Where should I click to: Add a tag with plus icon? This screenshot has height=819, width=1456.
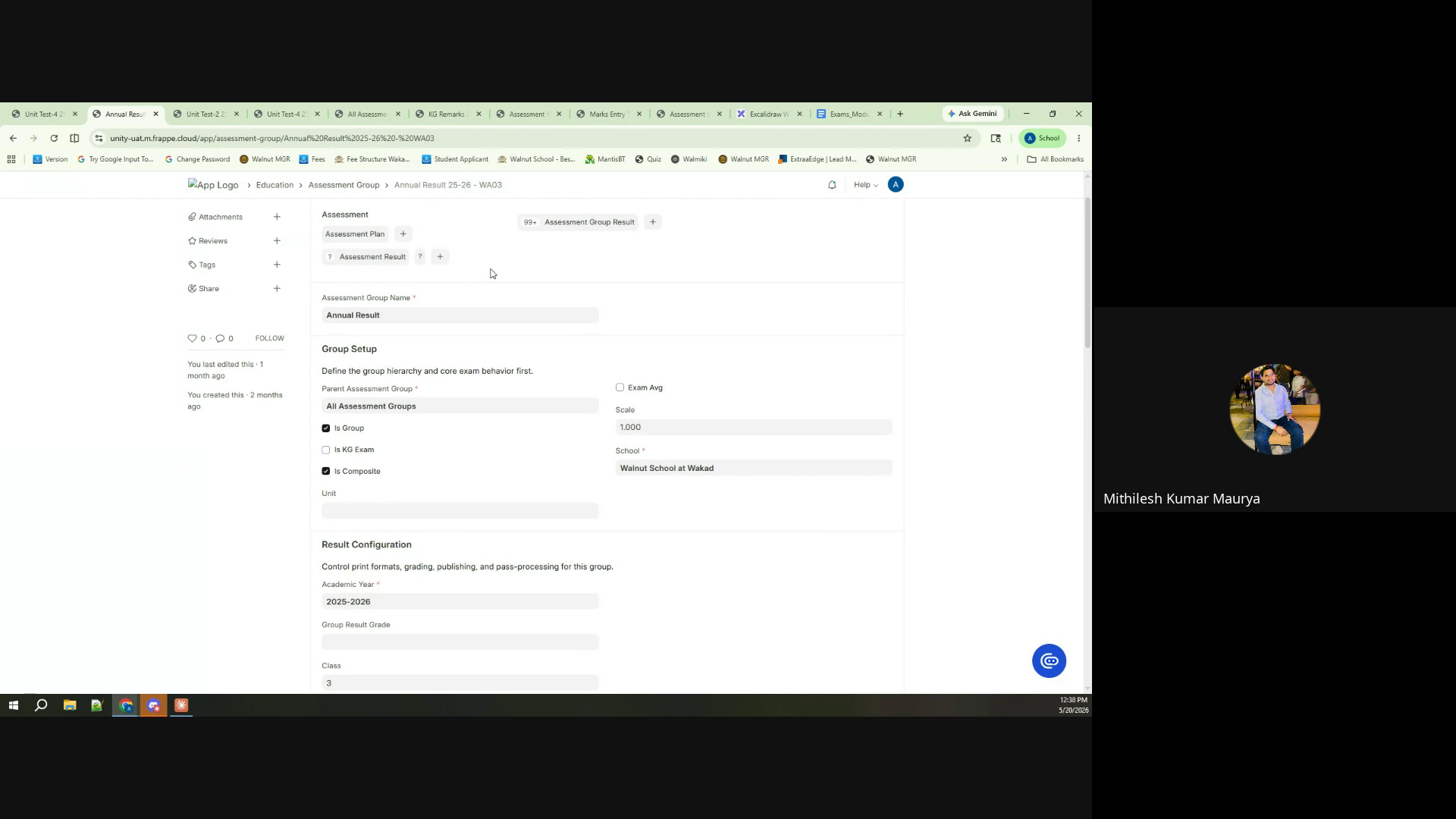point(277,265)
